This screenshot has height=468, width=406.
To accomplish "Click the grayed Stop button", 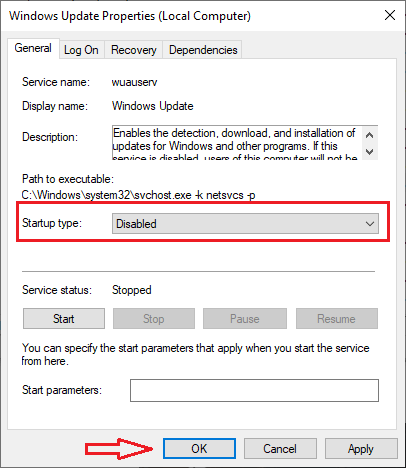I will tap(154, 319).
